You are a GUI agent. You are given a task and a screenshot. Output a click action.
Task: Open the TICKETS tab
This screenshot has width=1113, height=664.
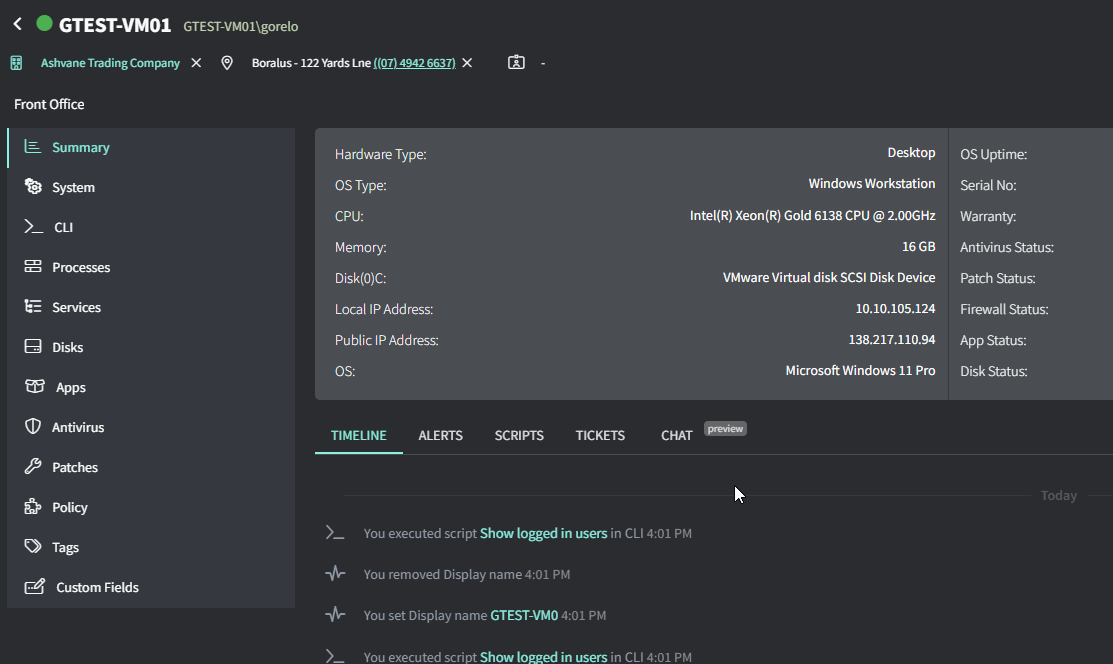click(600, 436)
